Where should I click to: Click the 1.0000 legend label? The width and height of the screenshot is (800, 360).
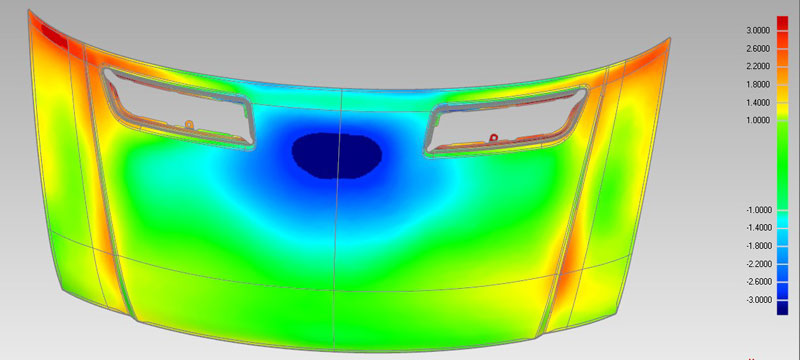click(x=758, y=120)
